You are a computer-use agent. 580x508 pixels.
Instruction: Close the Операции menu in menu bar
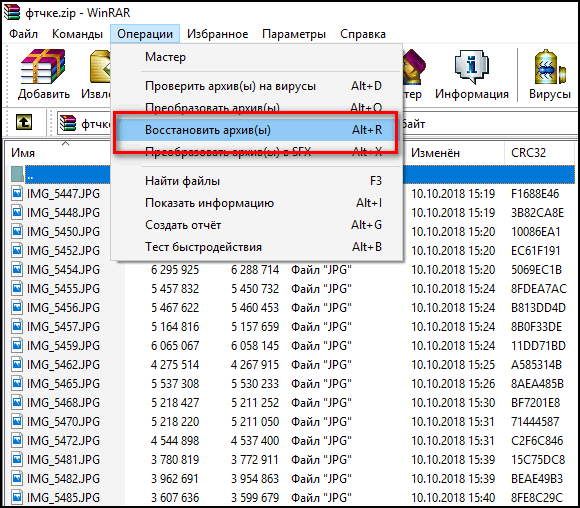click(x=145, y=34)
